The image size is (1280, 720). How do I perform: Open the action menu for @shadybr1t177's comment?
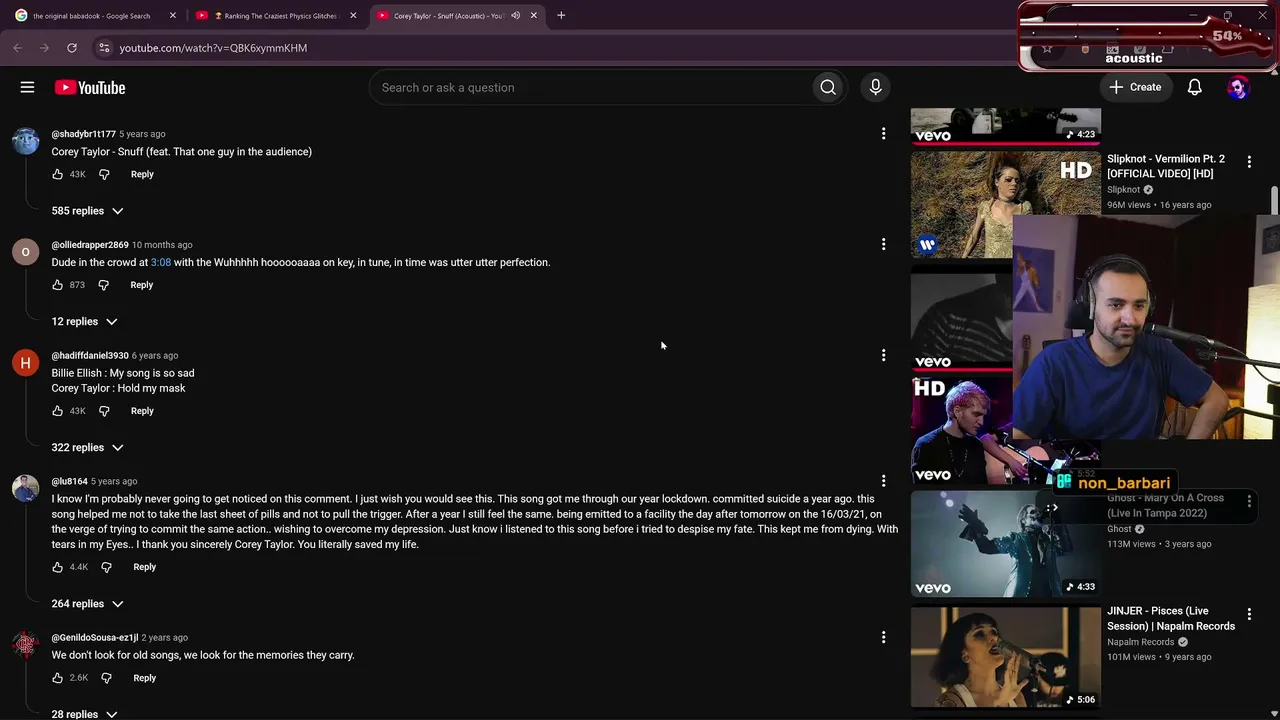click(883, 134)
